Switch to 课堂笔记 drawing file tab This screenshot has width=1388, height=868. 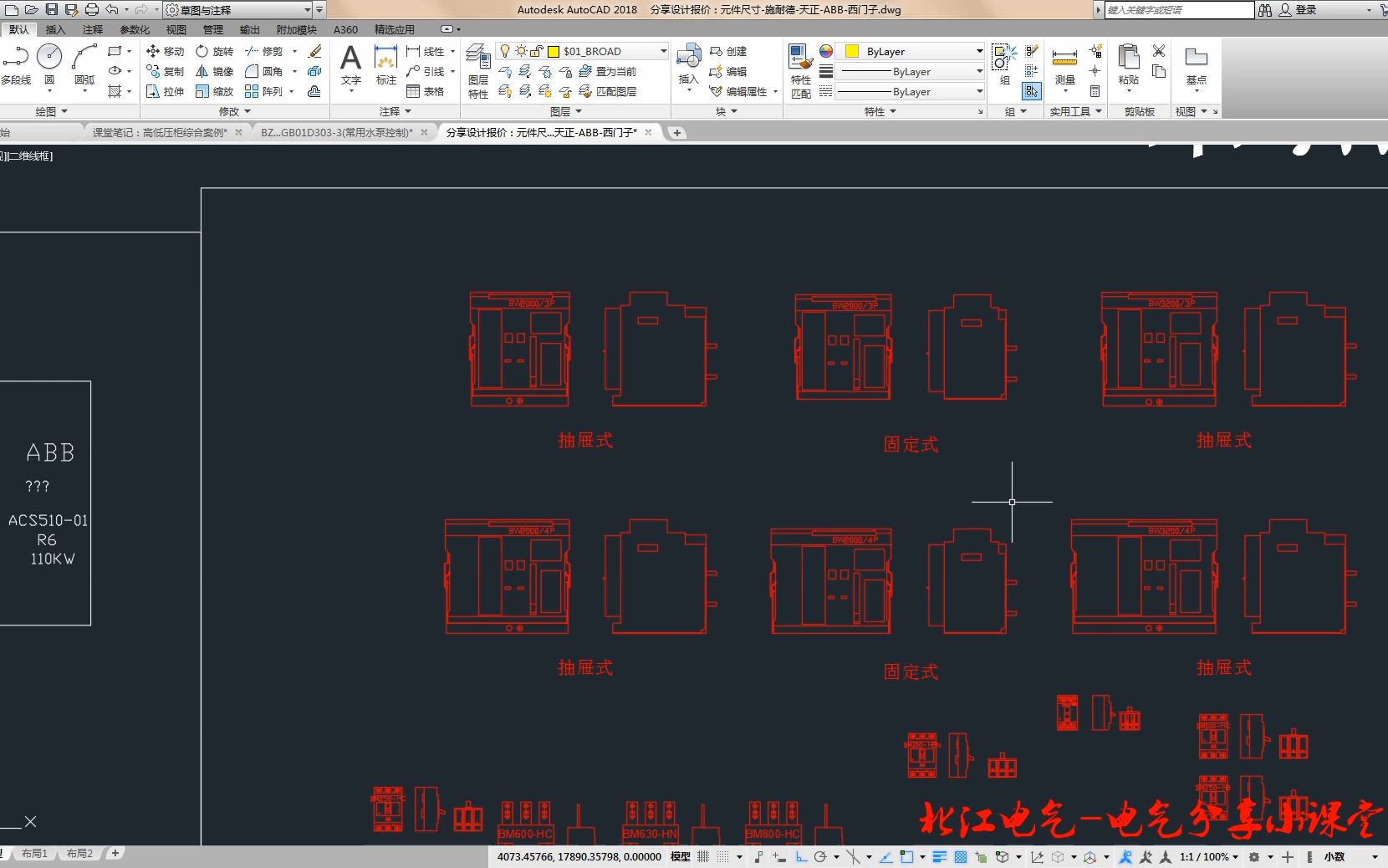point(161,132)
